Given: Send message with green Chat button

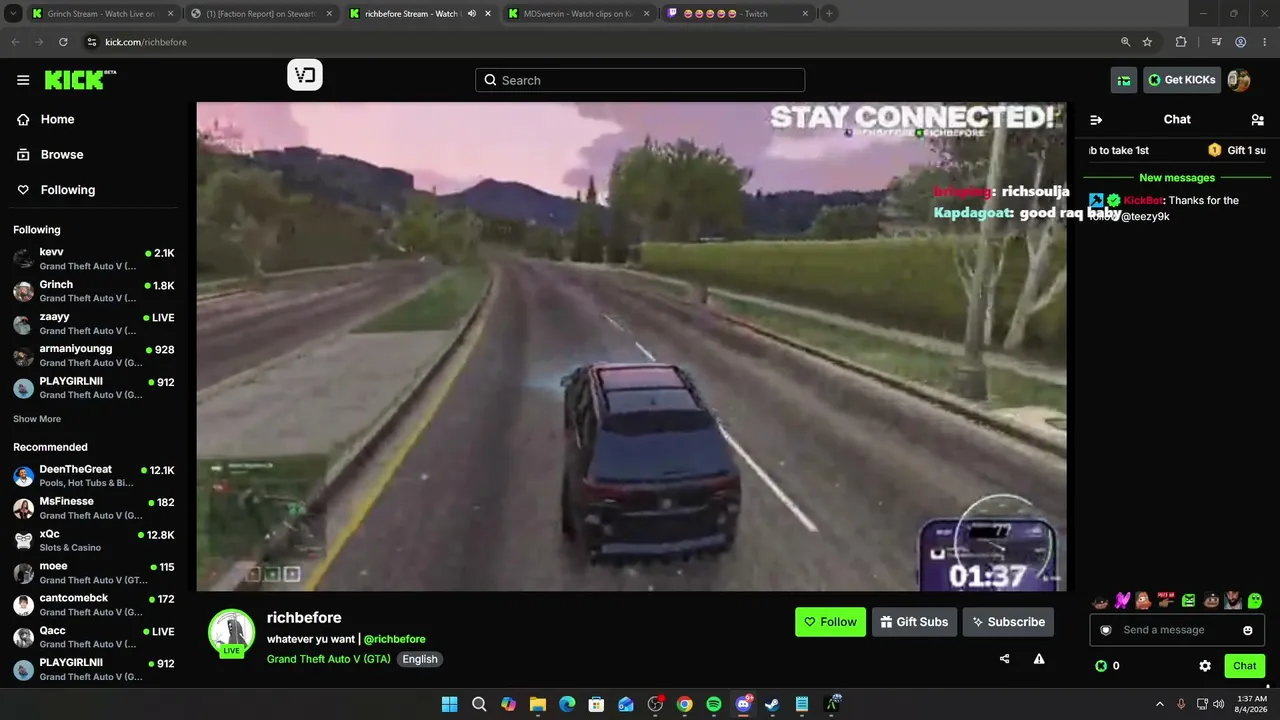Looking at the screenshot, I should click(x=1245, y=666).
